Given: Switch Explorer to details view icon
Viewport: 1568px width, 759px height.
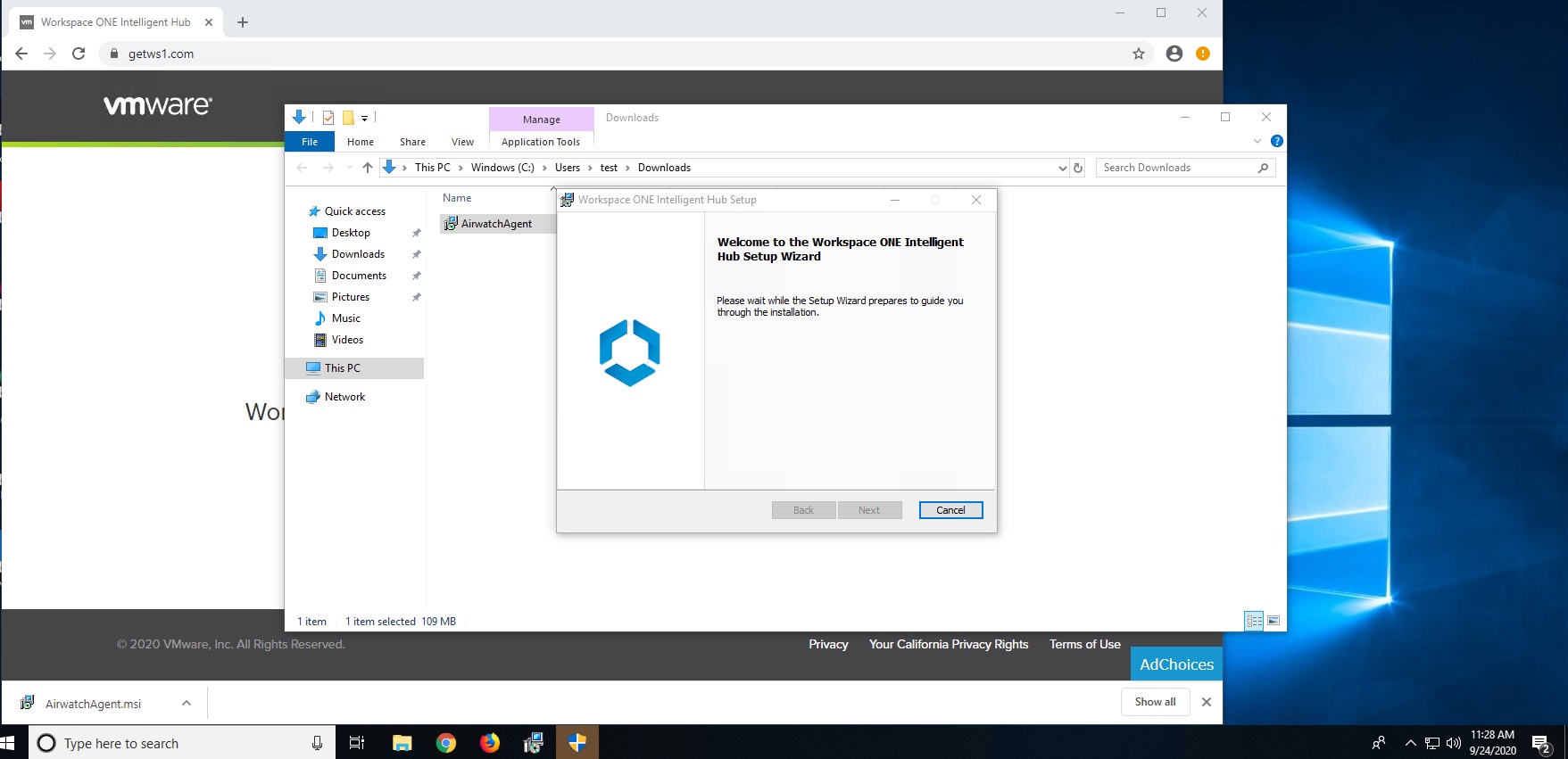Looking at the screenshot, I should (1254, 621).
